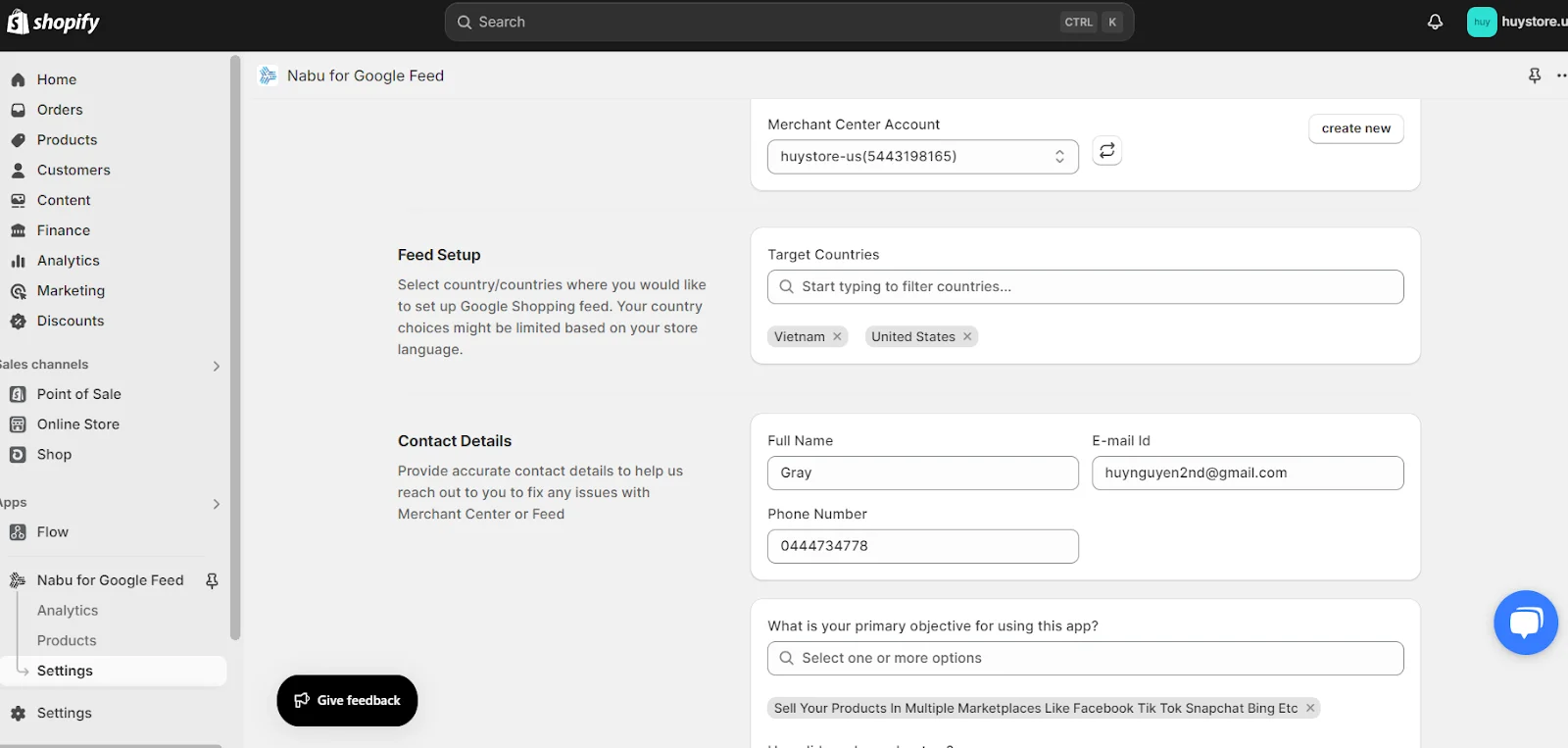This screenshot has width=1568, height=748.
Task: Click the bottom Settings gear icon
Action: pos(18,713)
